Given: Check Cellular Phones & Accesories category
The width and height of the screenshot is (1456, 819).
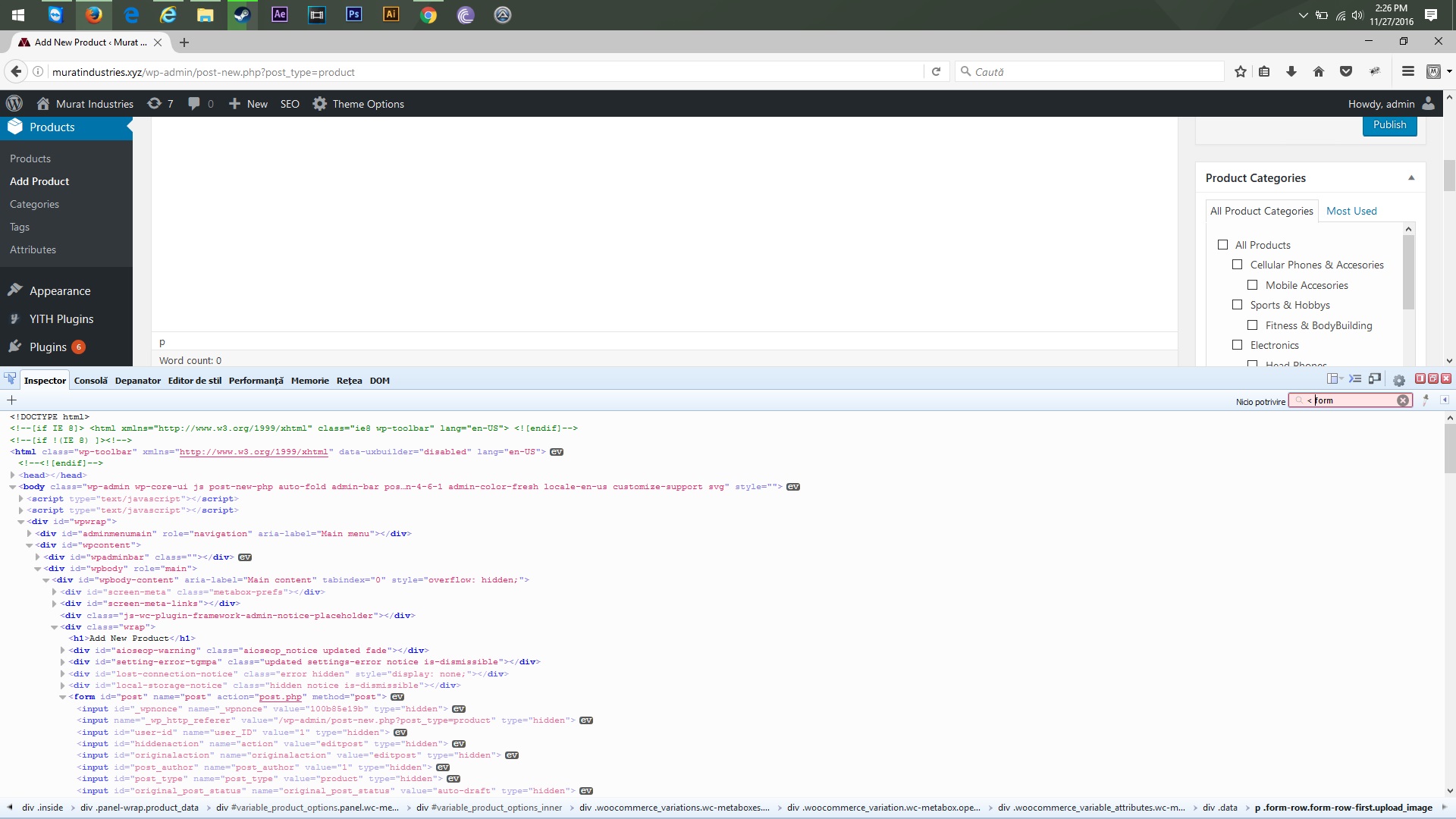Looking at the screenshot, I should coord(1238,264).
